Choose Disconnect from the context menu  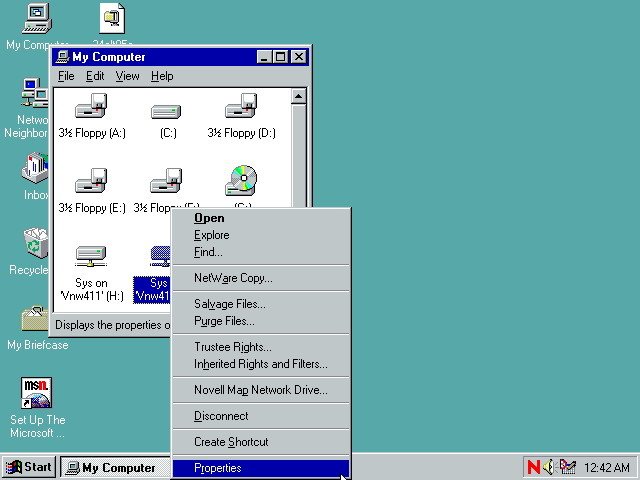(x=261, y=416)
